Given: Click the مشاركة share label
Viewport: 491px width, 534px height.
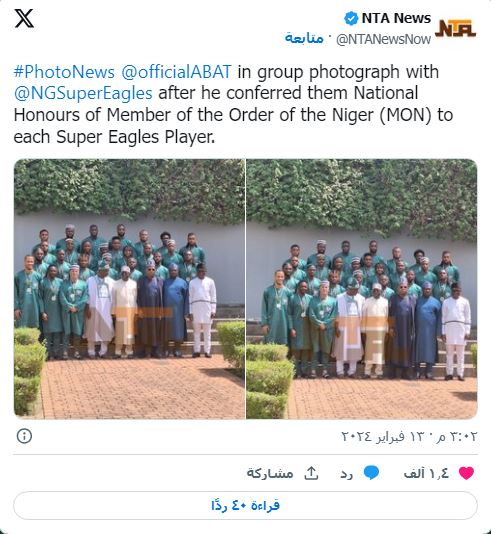Looking at the screenshot, I should click(x=270, y=473).
